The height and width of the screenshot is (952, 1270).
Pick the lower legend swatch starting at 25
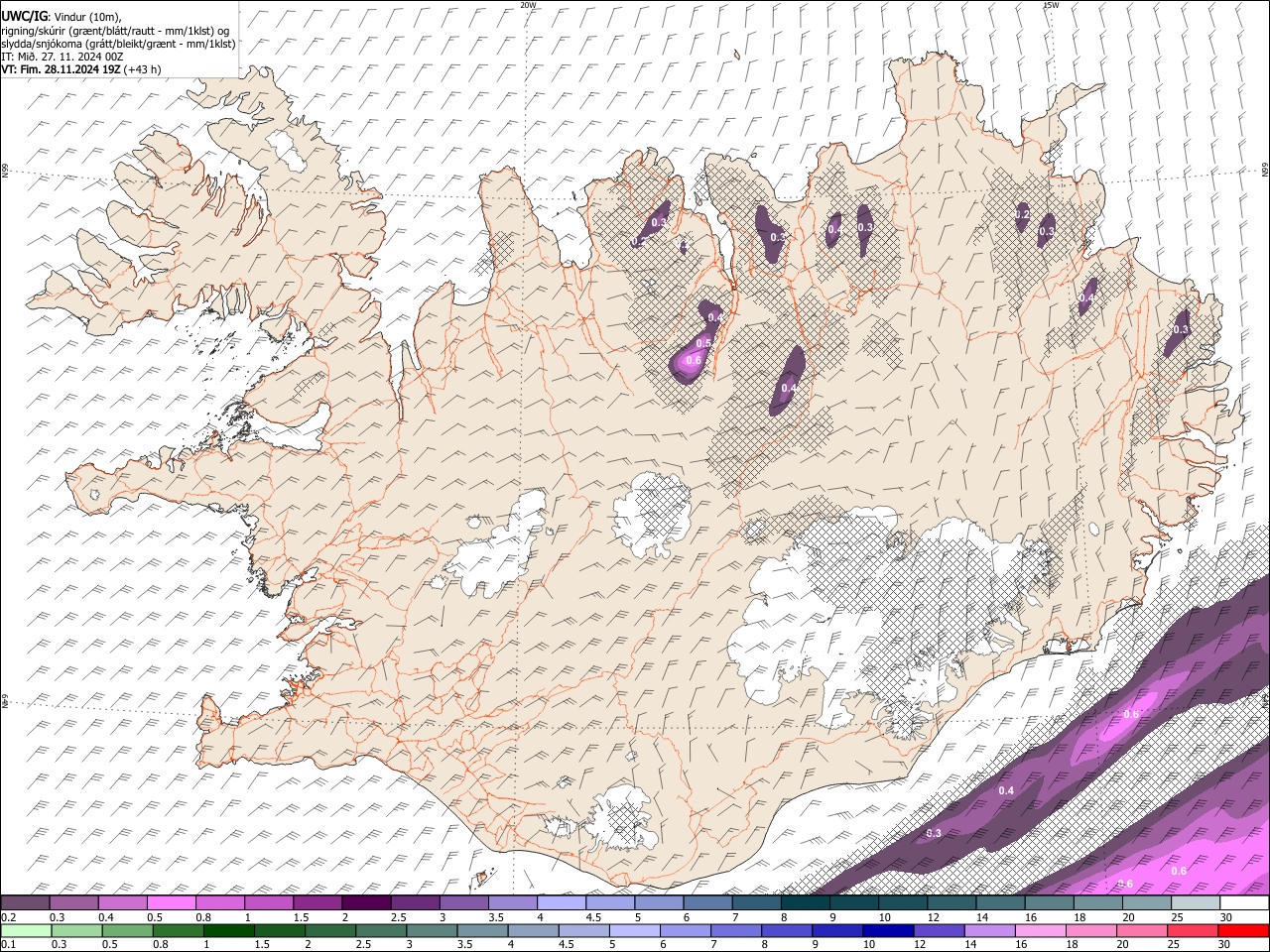(1191, 930)
